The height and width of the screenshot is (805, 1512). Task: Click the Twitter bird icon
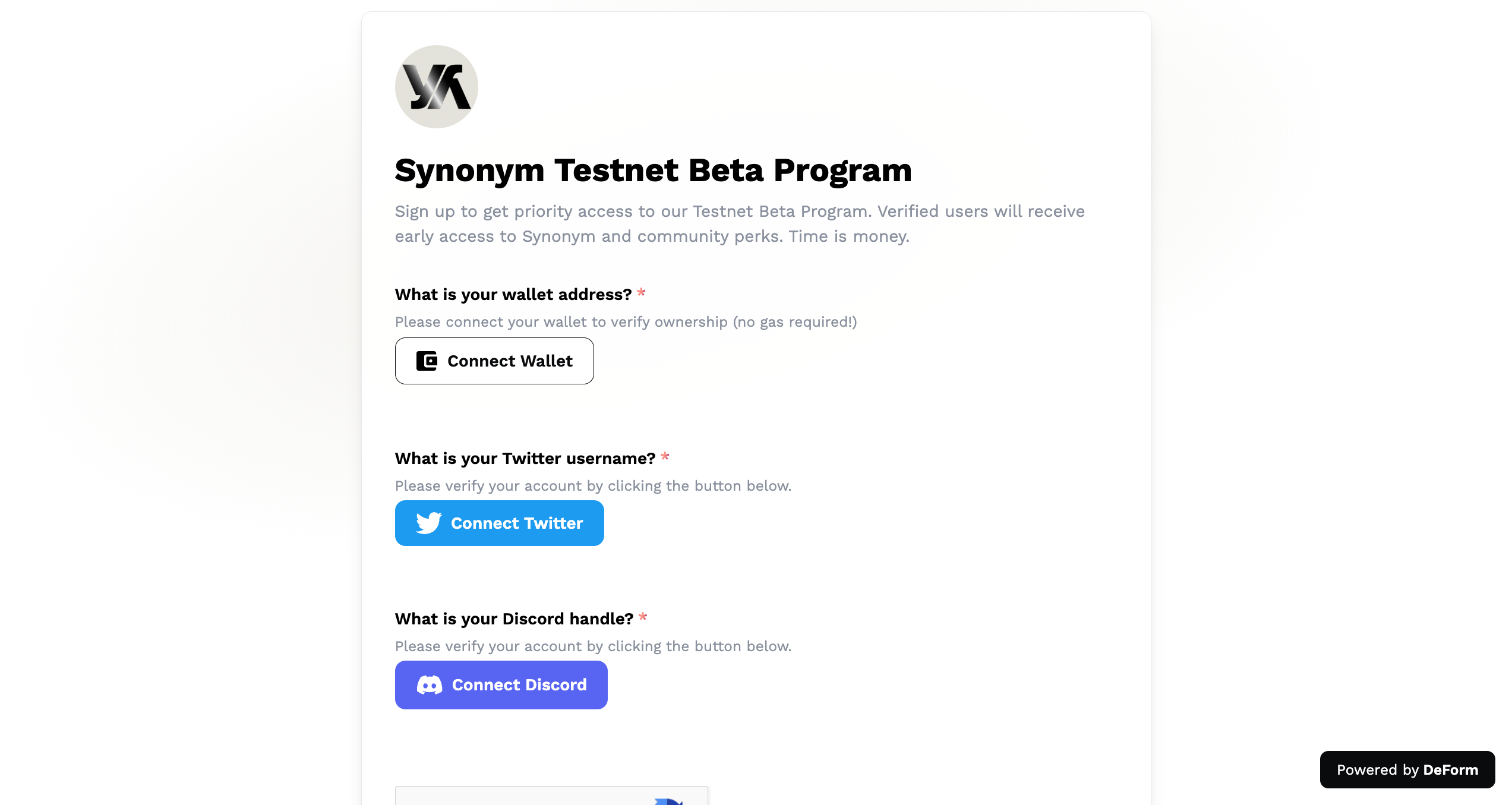coord(428,523)
